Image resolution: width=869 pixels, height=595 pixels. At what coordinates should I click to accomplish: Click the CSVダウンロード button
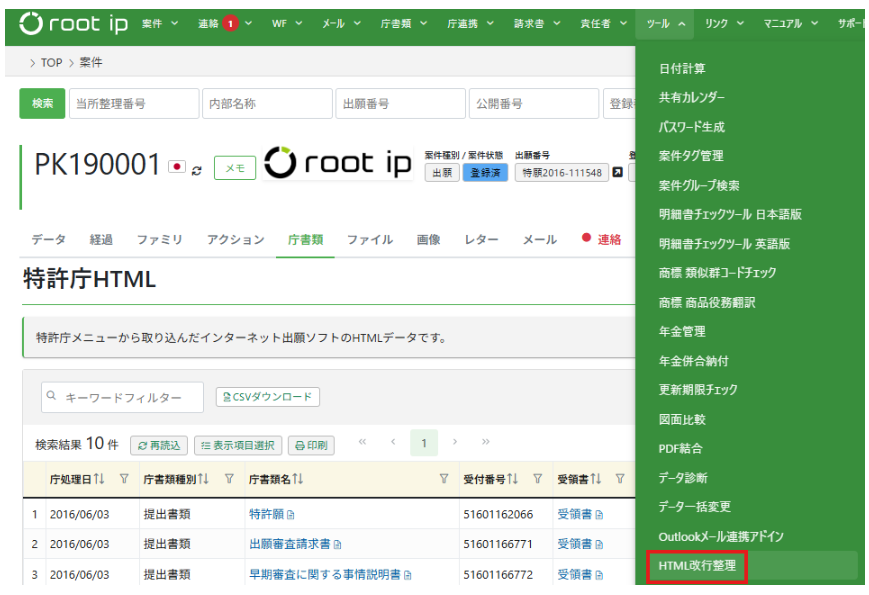click(x=268, y=397)
